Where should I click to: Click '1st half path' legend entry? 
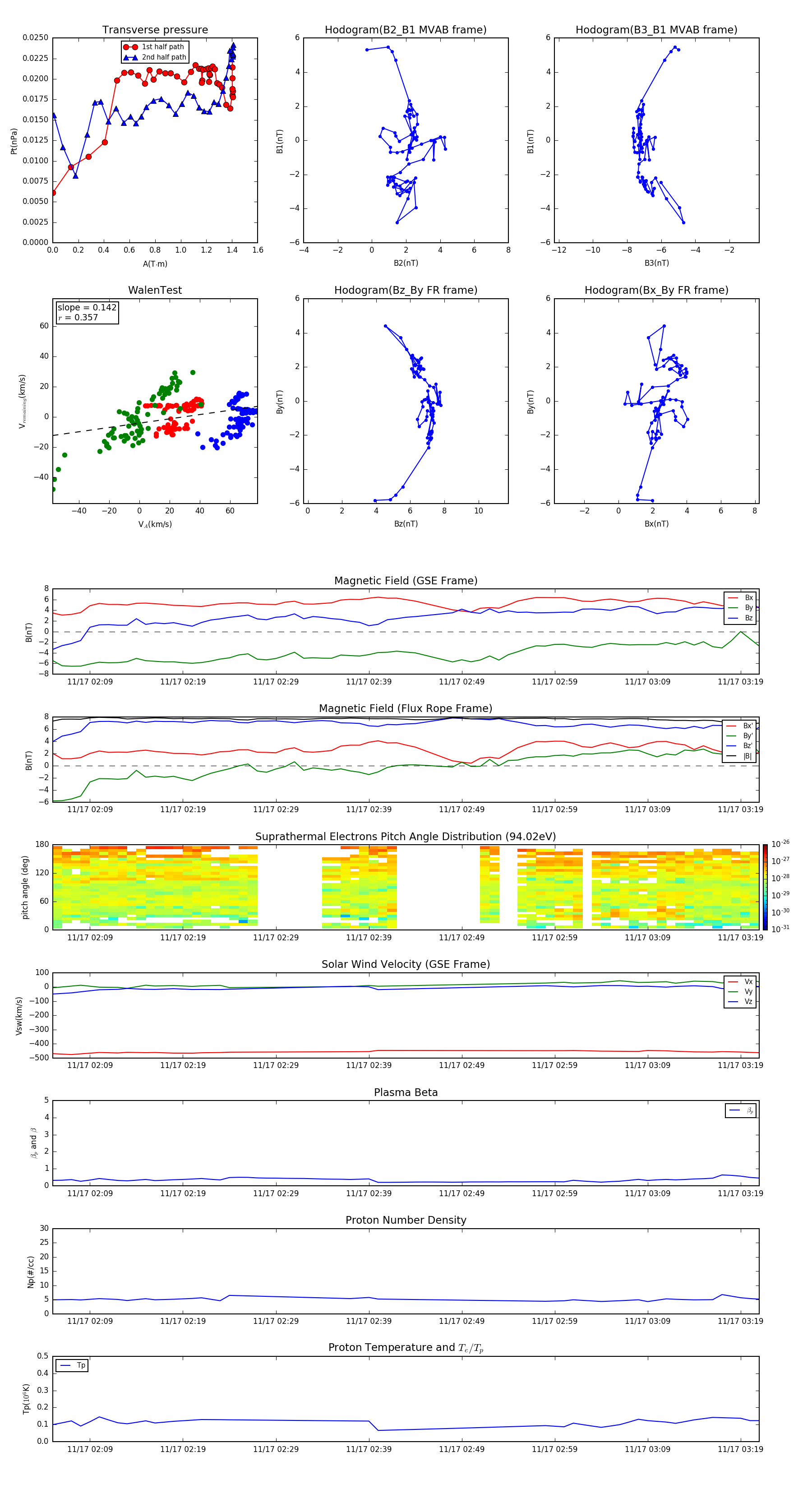coord(154,47)
